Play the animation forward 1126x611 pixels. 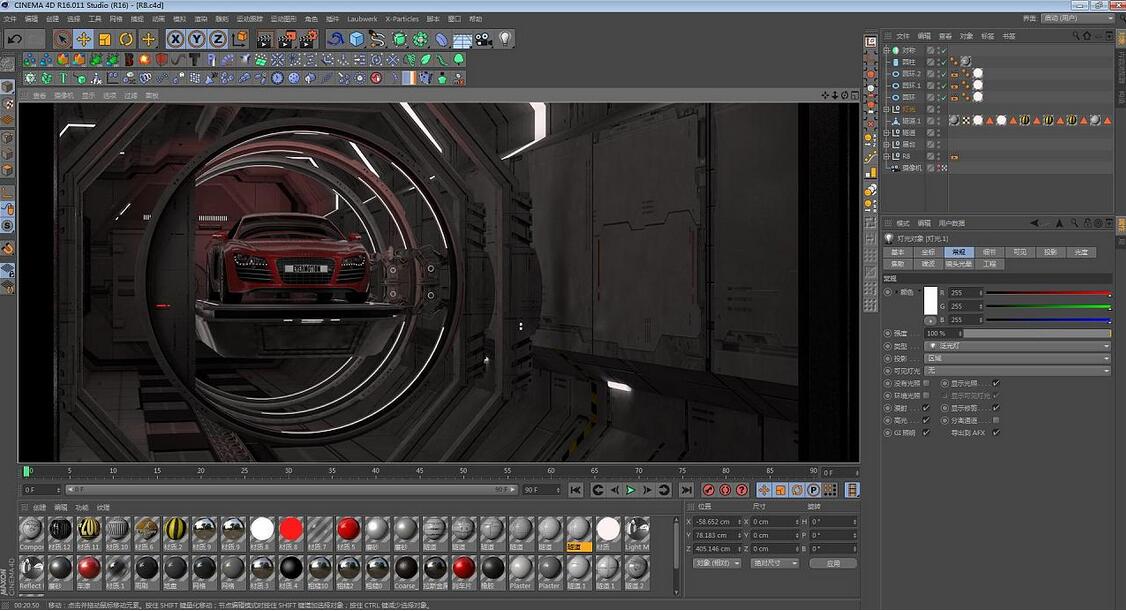(x=631, y=490)
